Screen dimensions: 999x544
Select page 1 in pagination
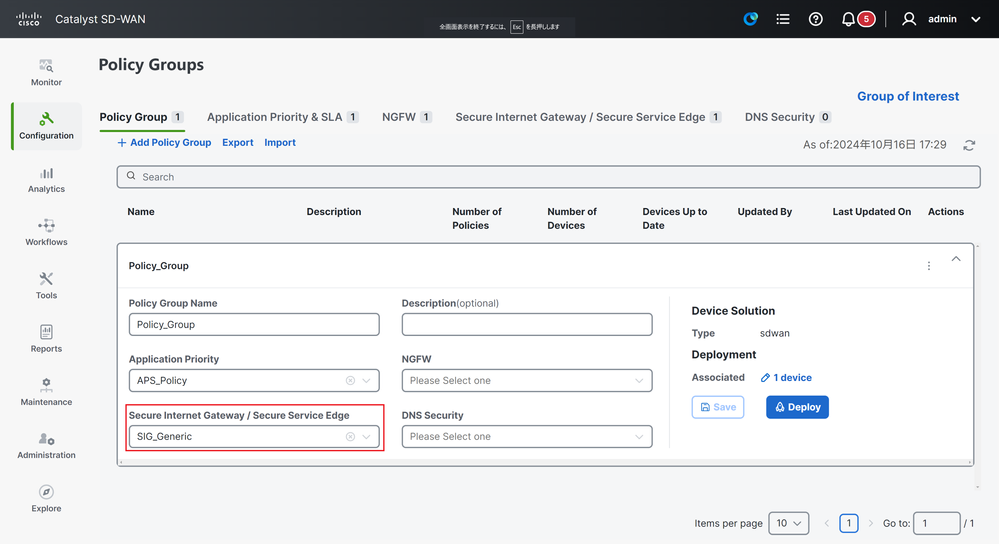pyautogui.click(x=849, y=523)
